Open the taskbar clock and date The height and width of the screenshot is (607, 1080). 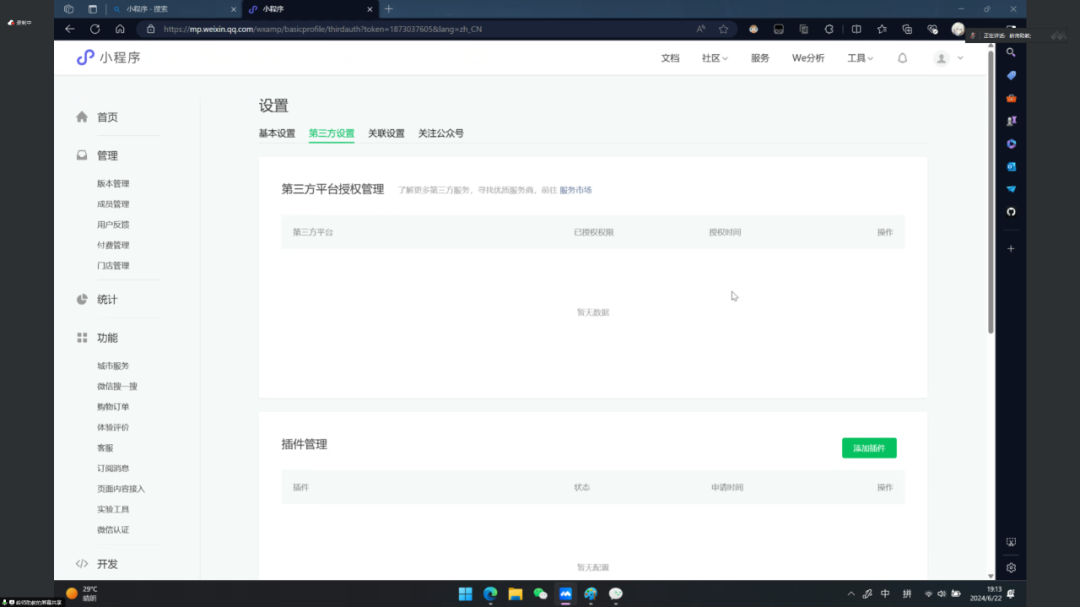point(986,594)
